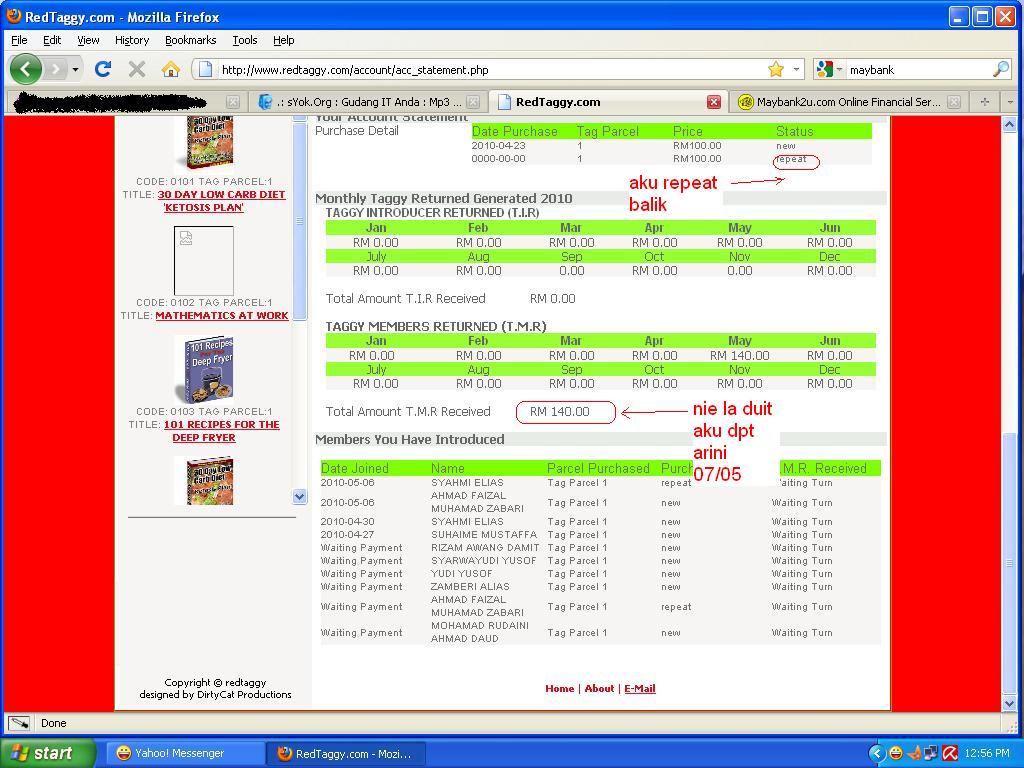Click the sidebar product list scroll-down arrow
The image size is (1024, 768).
[x=299, y=497]
